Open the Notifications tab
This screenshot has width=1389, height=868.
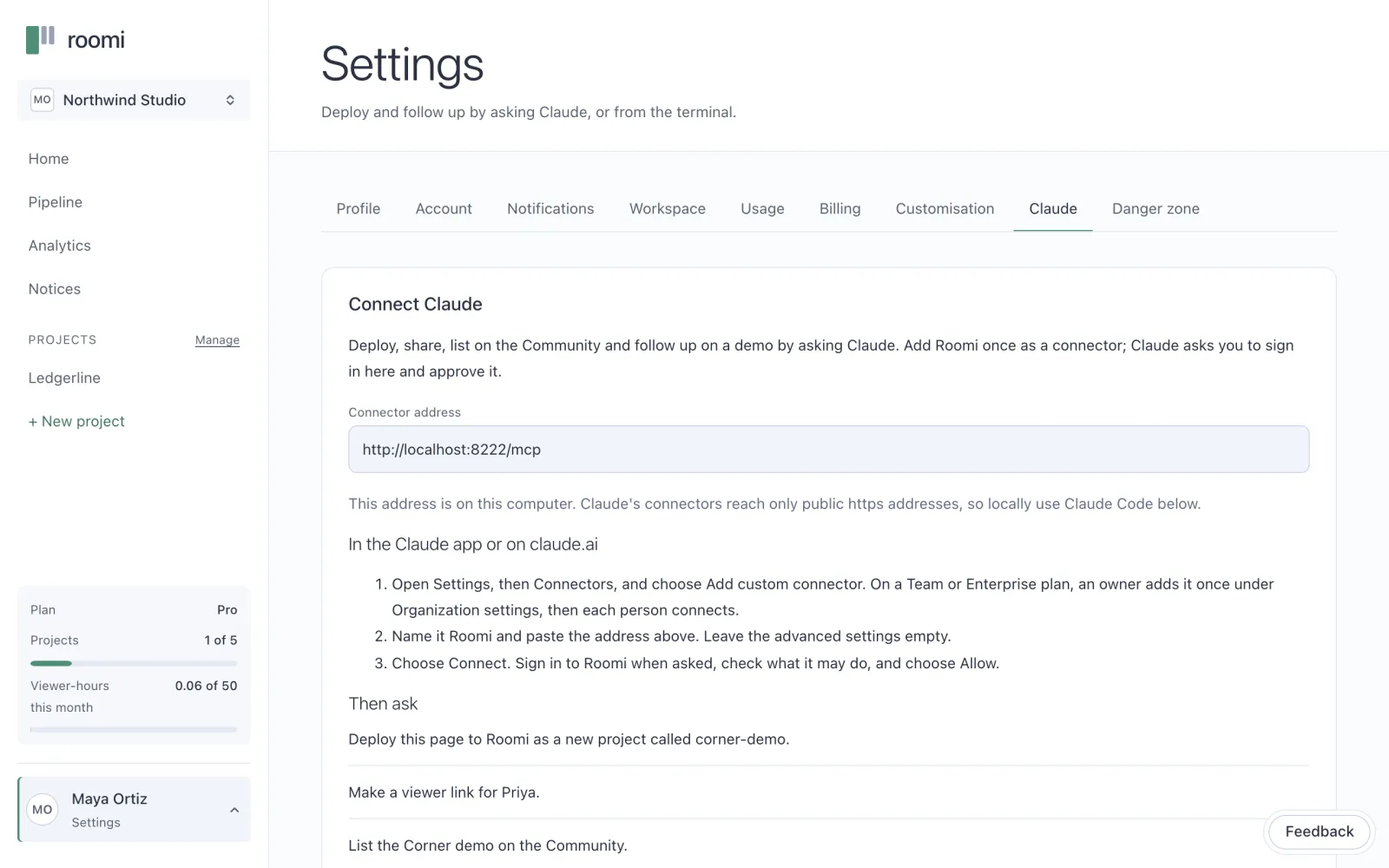[550, 208]
